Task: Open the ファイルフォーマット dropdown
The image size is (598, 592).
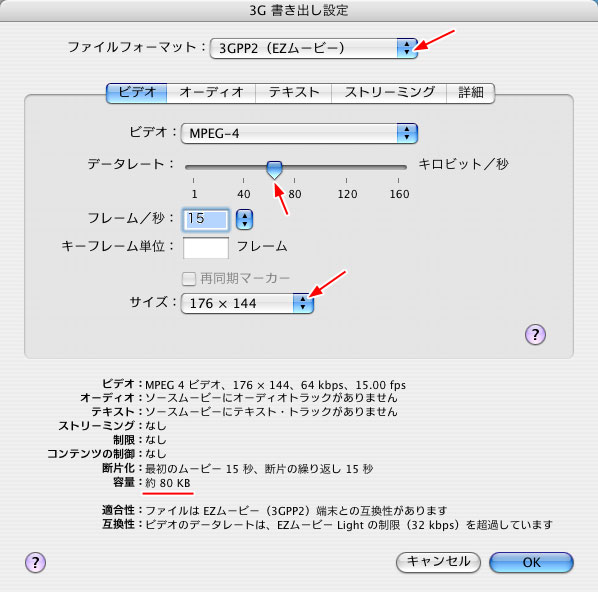Action: click(313, 48)
